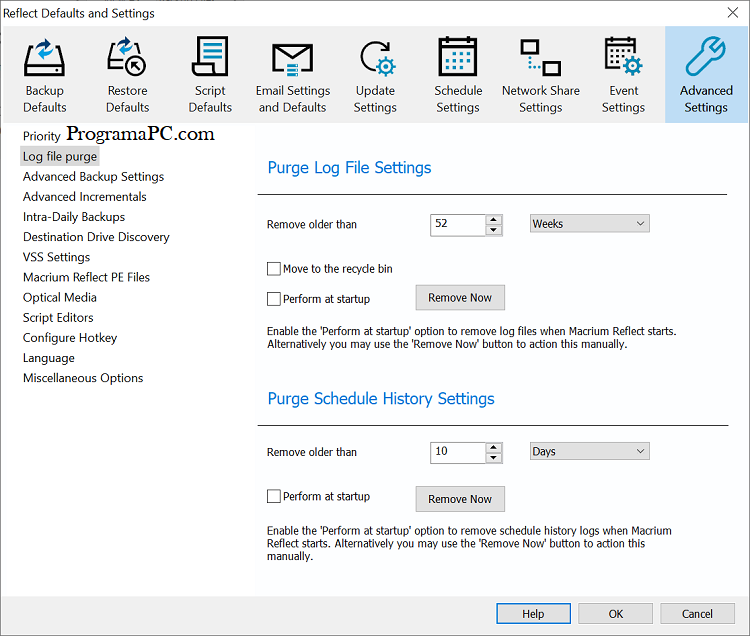Open Optical Media page
The image size is (750, 636).
coord(60,297)
